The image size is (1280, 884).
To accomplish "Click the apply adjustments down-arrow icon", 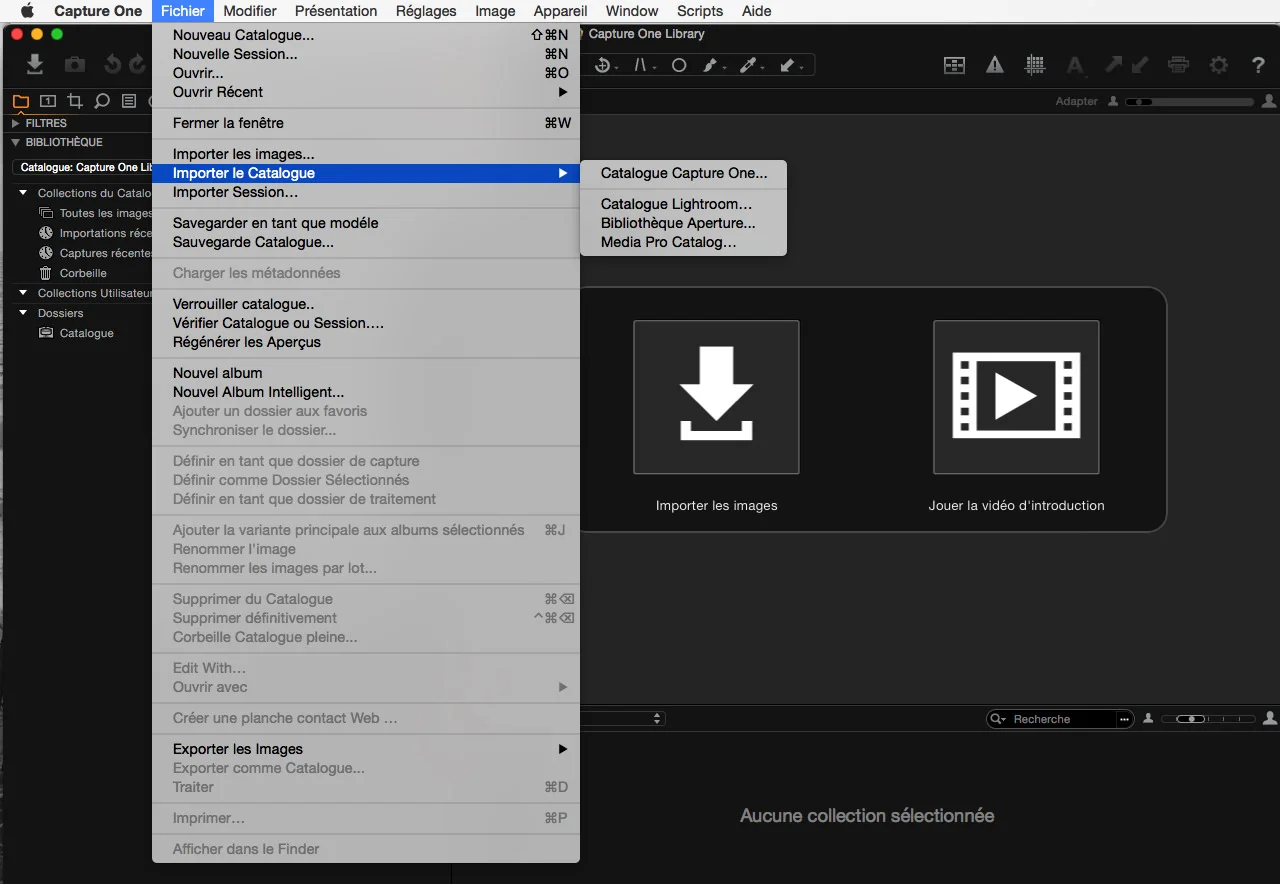I will (x=1138, y=65).
